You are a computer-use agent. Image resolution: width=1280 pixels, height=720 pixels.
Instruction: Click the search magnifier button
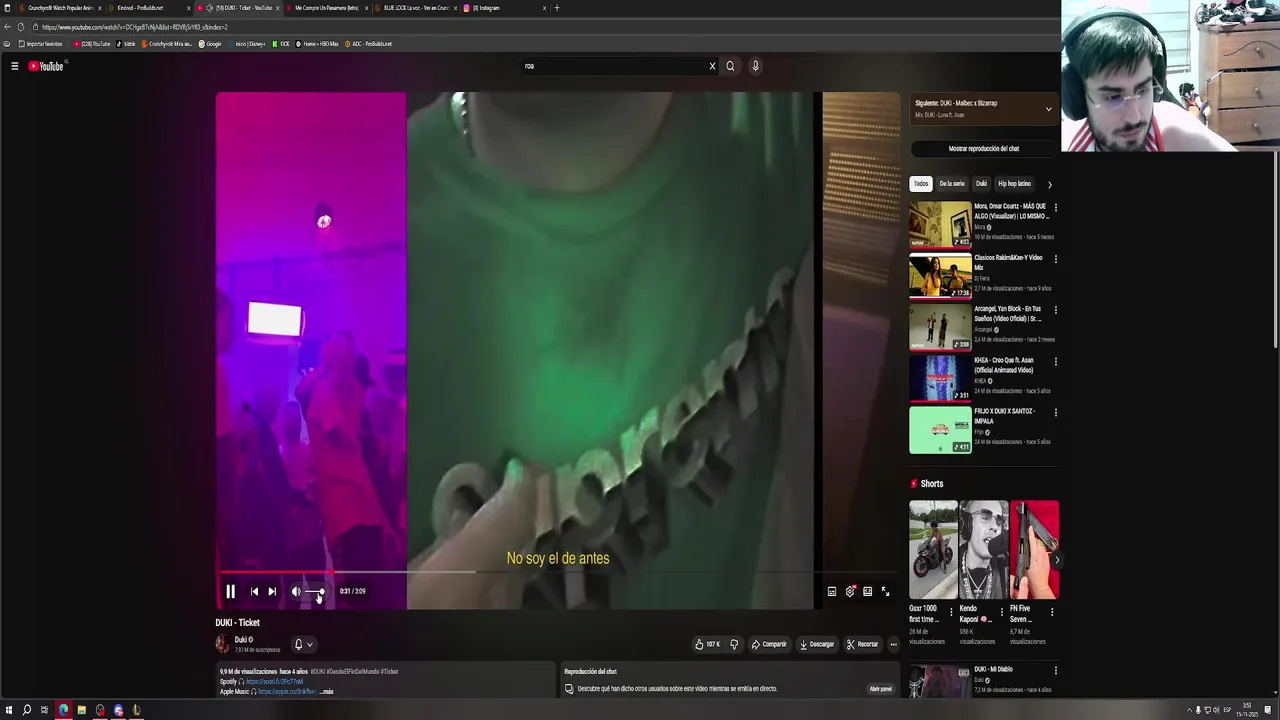pyautogui.click(x=730, y=66)
